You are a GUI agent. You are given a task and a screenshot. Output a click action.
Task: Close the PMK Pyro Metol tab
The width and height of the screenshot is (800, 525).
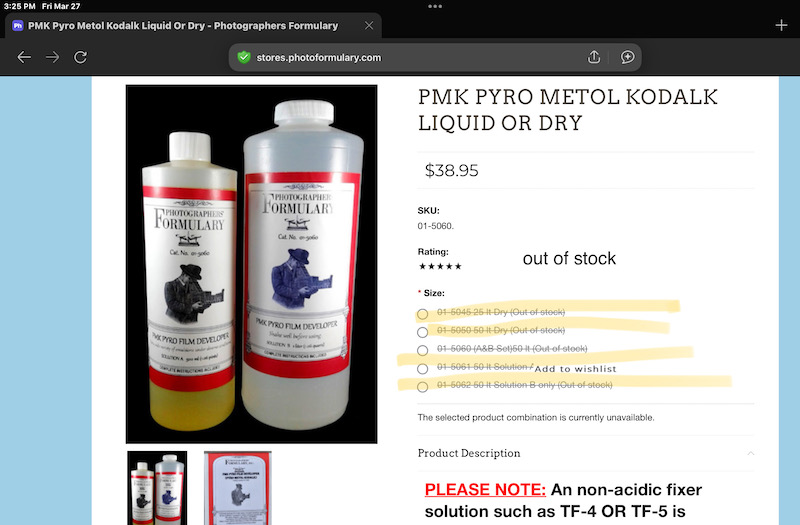[369, 26]
